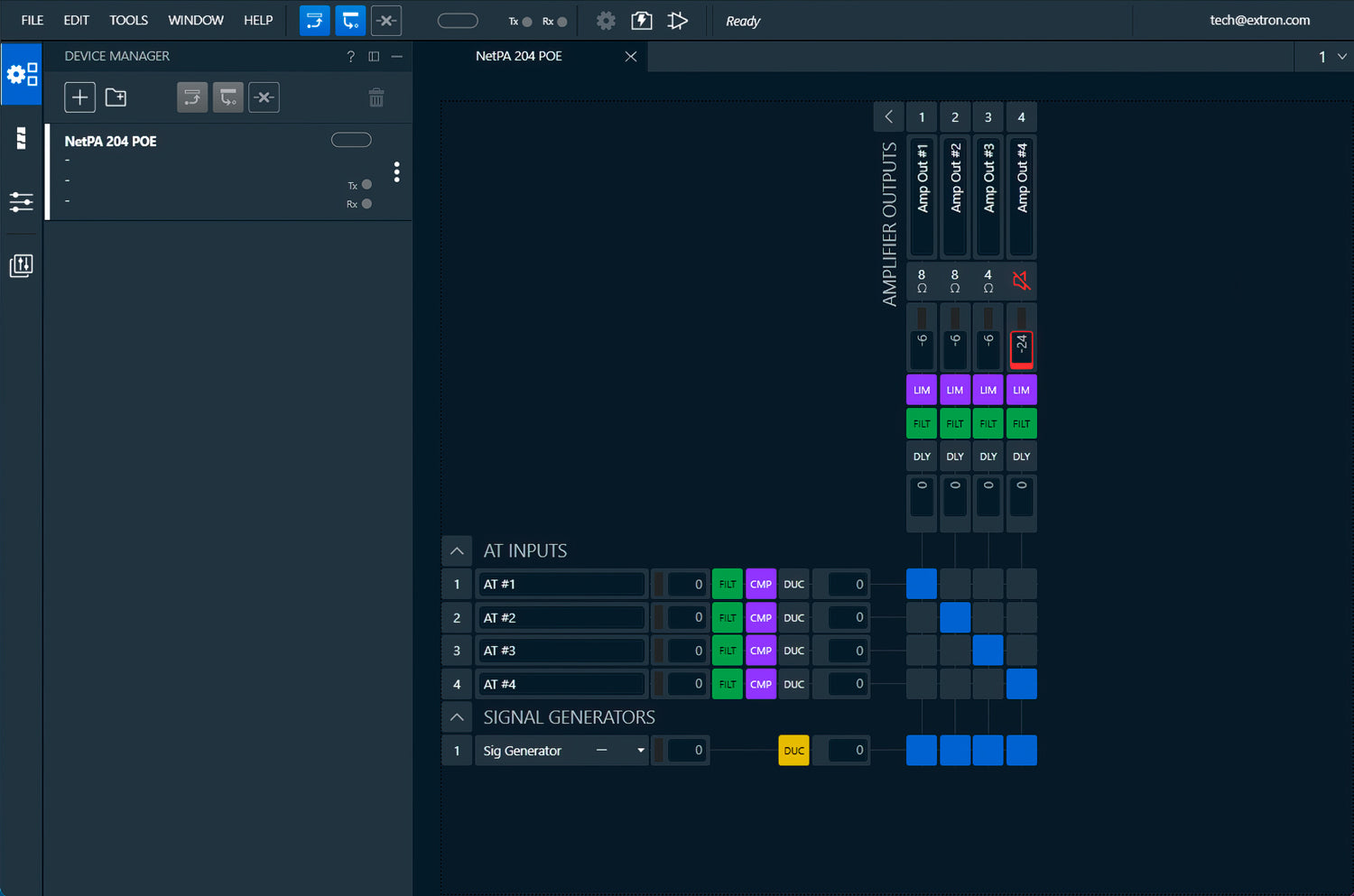Open Amp Out #1 8 ohm impedance selector
The image size is (1354, 896).
pos(922,282)
